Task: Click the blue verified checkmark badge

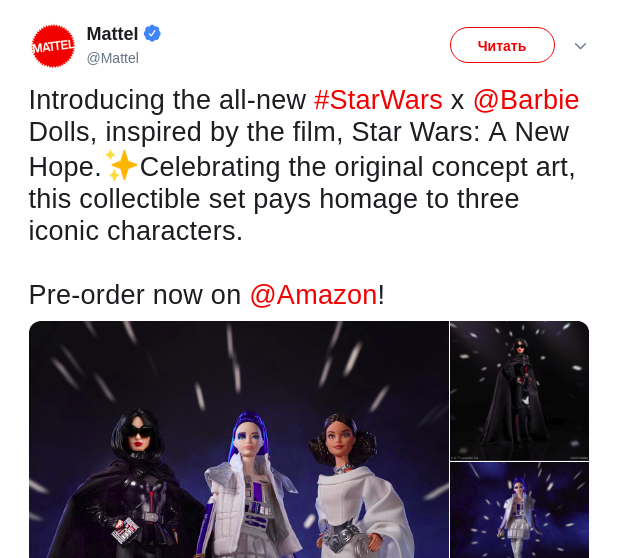Action: click(152, 33)
